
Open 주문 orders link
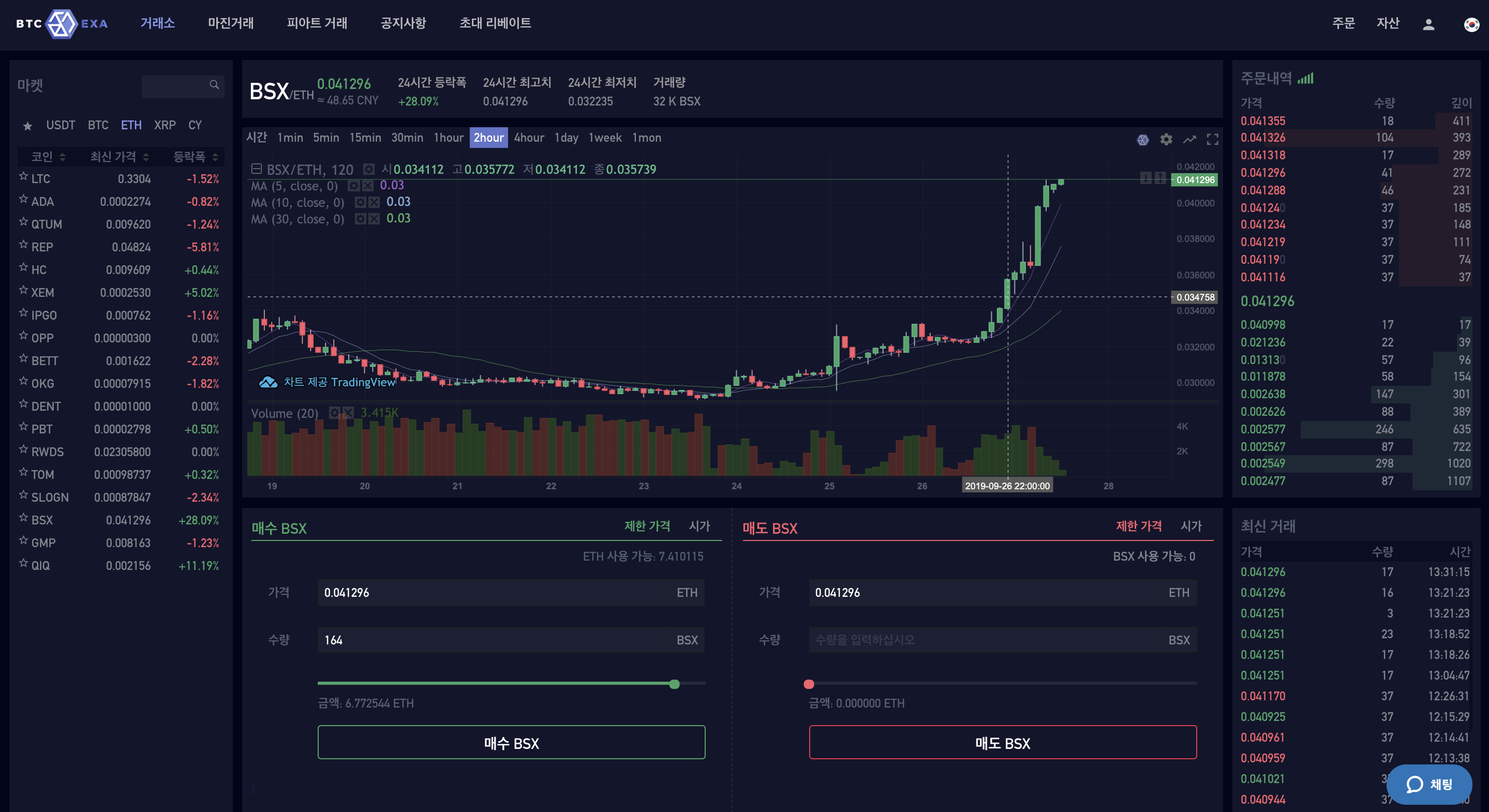[x=1343, y=23]
